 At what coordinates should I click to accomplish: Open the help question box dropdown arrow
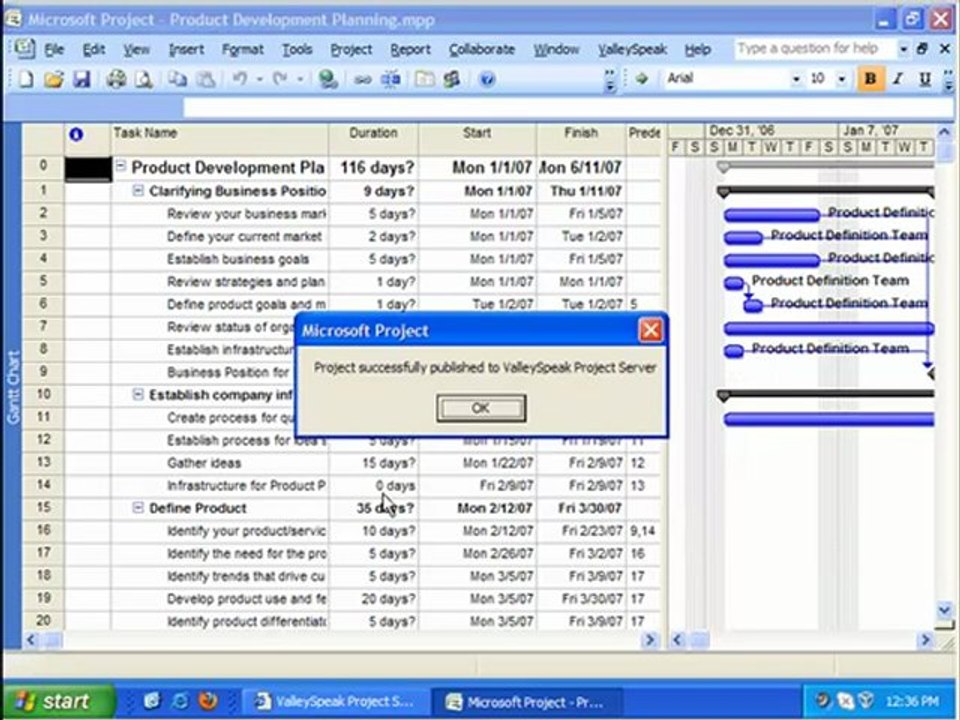click(x=903, y=49)
